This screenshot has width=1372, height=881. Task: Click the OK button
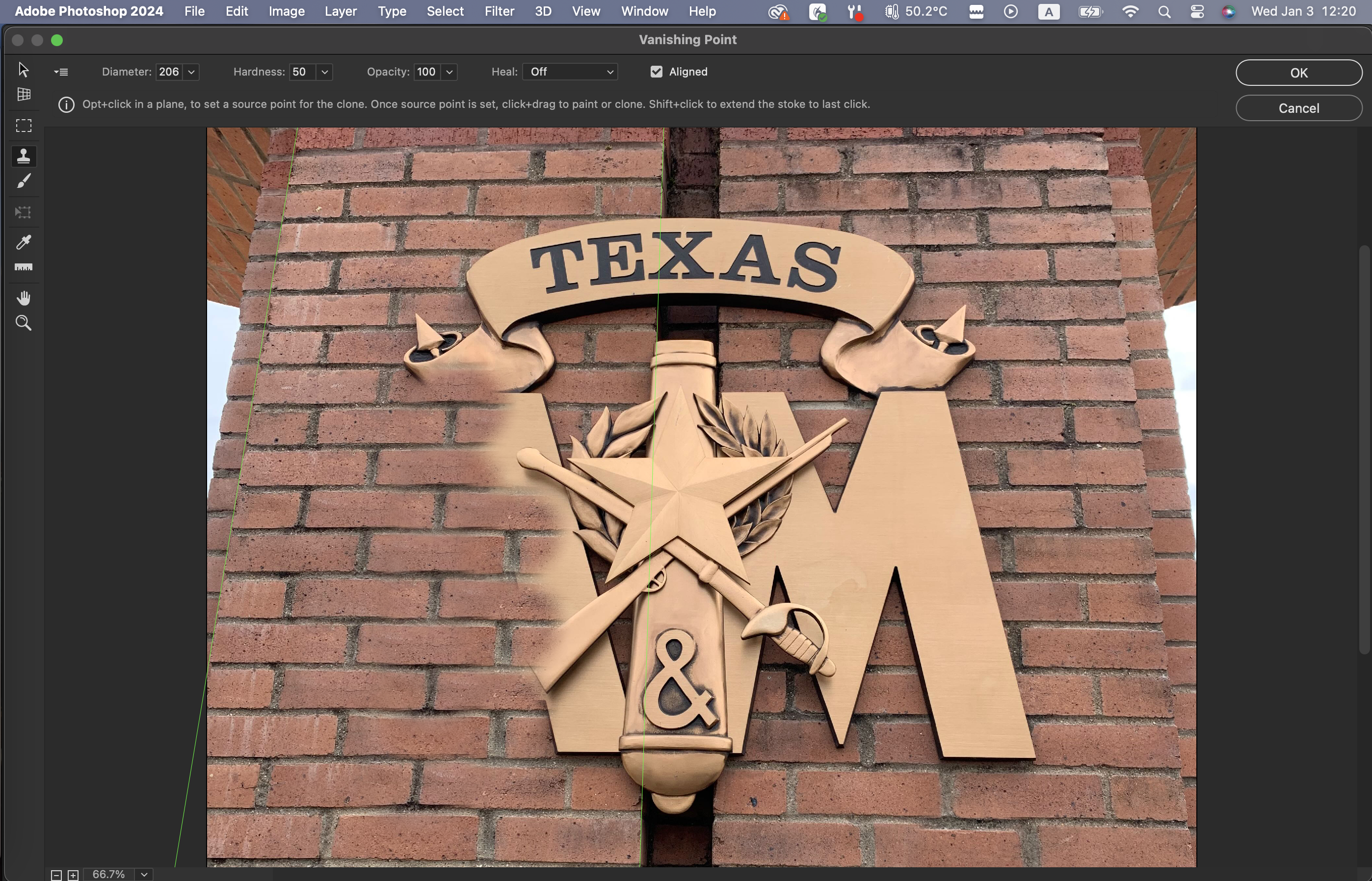tap(1298, 73)
